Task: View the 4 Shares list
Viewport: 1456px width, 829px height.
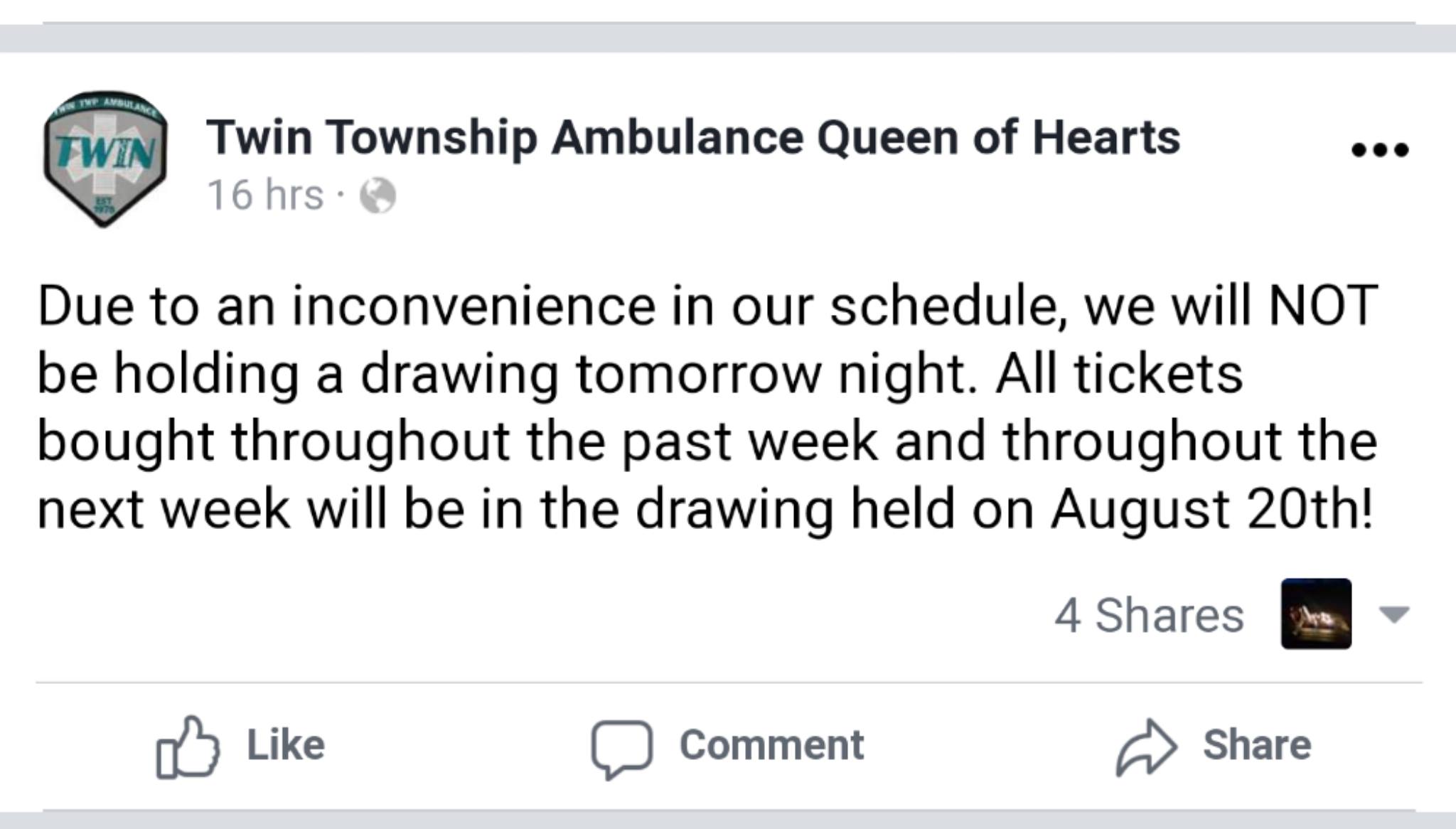Action: [1149, 615]
